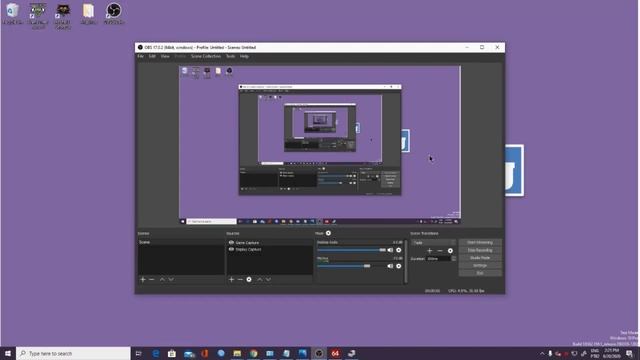
Task: Open Google Chrome from the taskbar
Action: click(x=253, y=353)
